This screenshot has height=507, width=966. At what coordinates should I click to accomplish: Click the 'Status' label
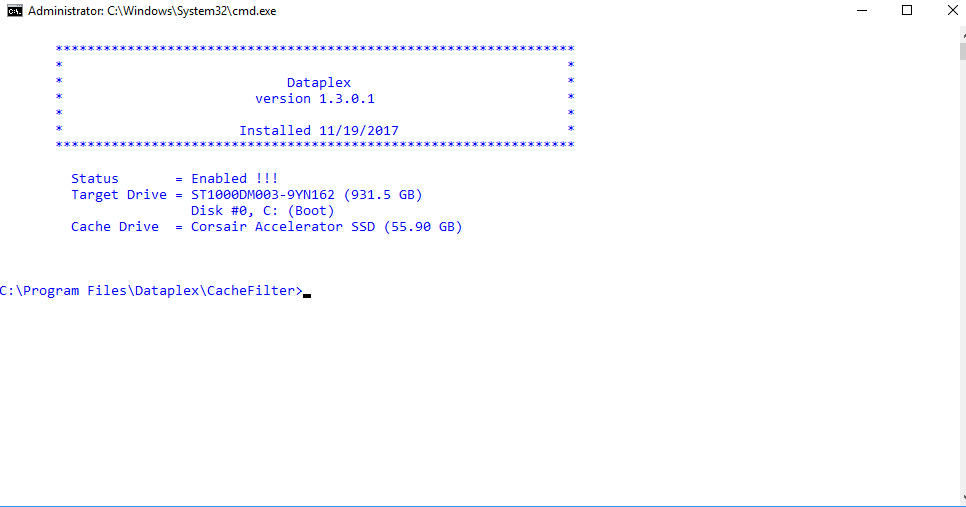pos(95,179)
